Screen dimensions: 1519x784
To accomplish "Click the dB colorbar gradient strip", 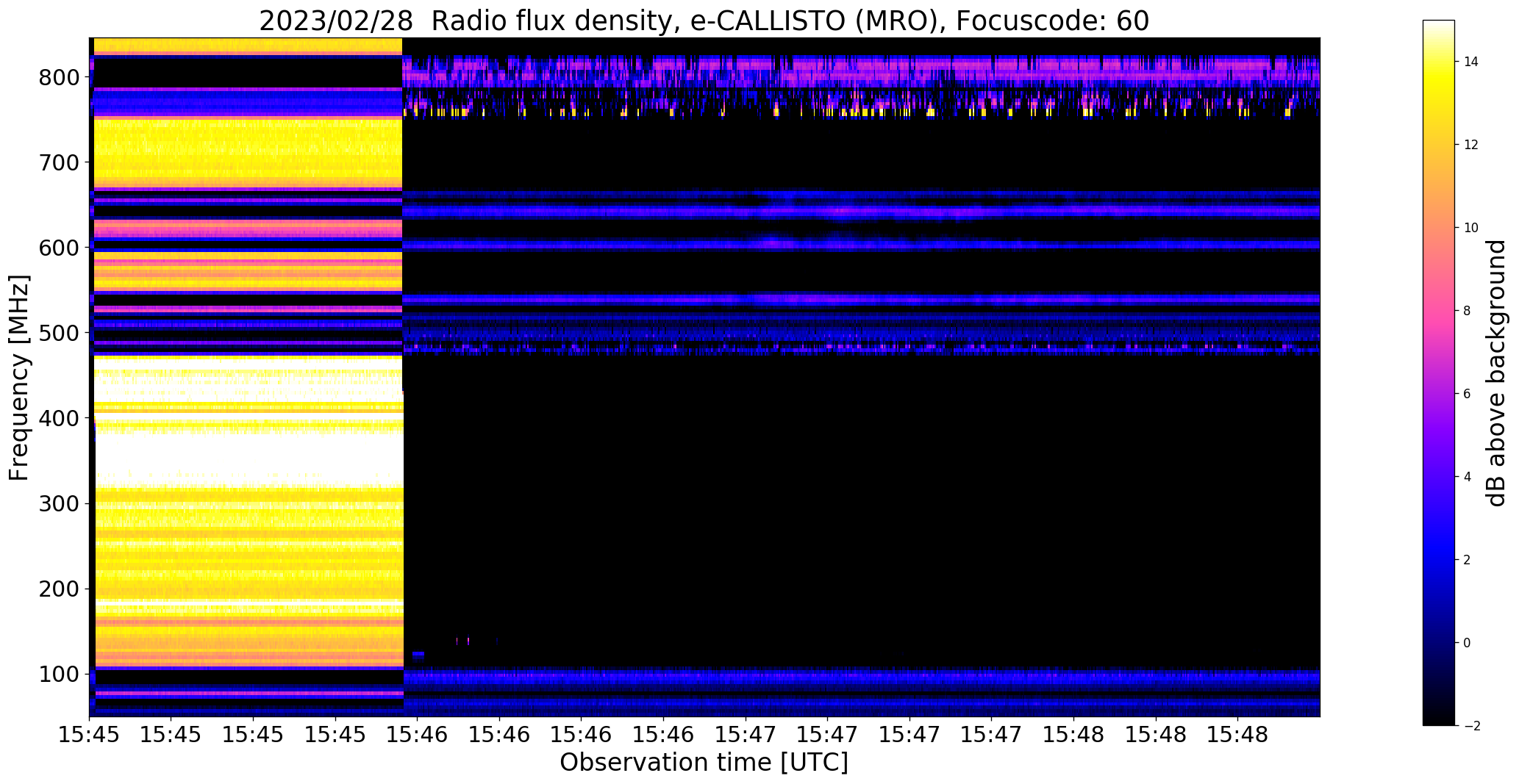I will [1439, 373].
